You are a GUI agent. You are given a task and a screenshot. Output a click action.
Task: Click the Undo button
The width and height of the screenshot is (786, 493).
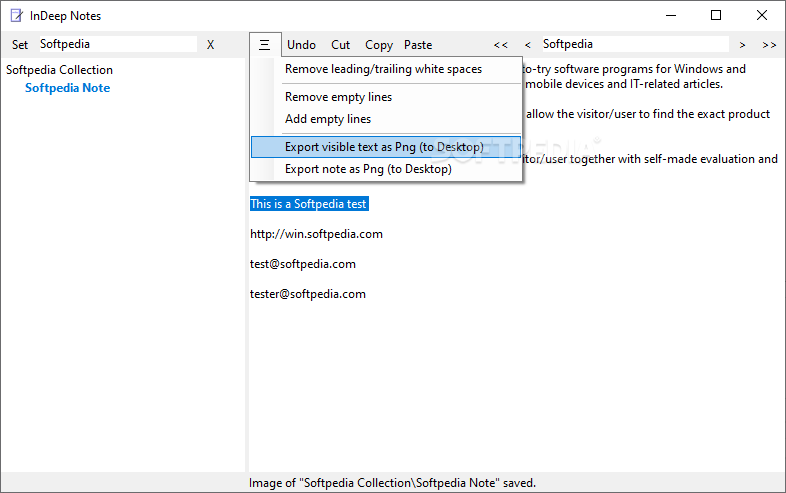(301, 45)
